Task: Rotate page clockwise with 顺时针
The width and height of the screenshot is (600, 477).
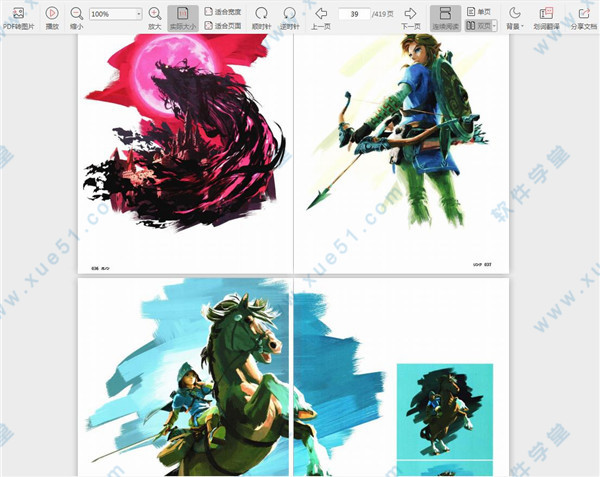Action: [x=261, y=18]
